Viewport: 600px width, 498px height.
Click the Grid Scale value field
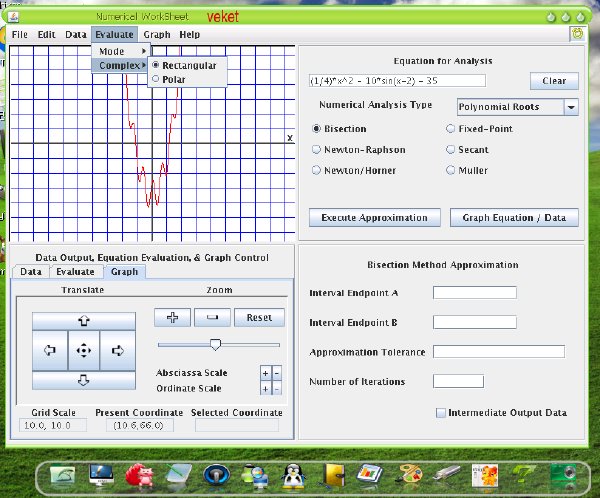pyautogui.click(x=53, y=425)
